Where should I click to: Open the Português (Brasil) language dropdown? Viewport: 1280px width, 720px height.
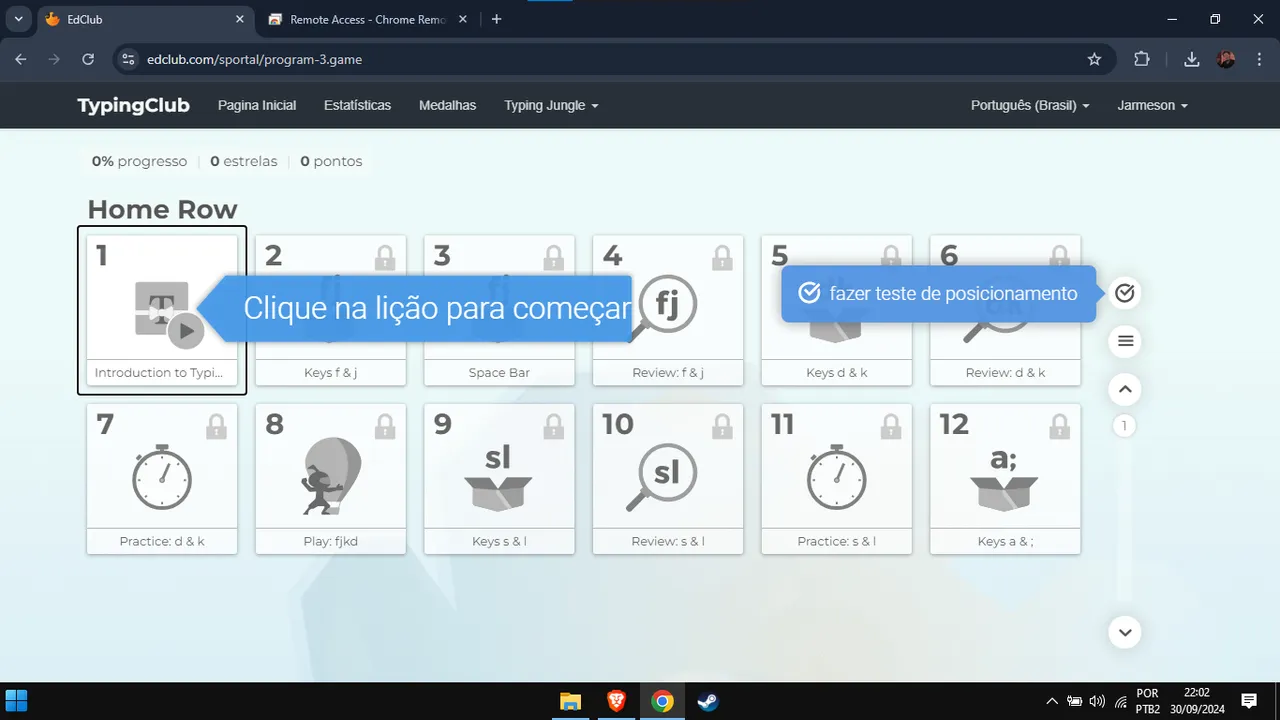coord(1030,105)
